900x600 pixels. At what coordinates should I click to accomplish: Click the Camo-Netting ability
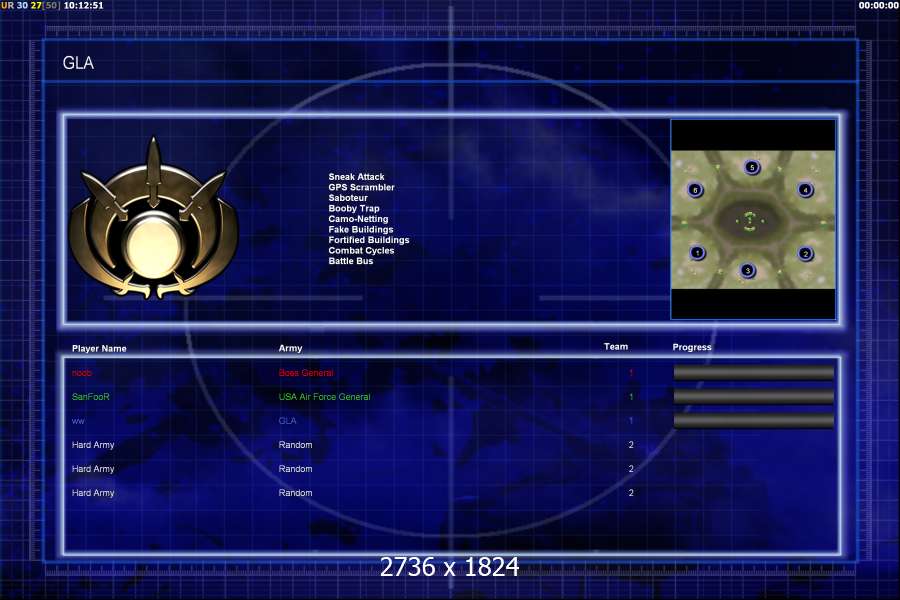click(x=358, y=219)
